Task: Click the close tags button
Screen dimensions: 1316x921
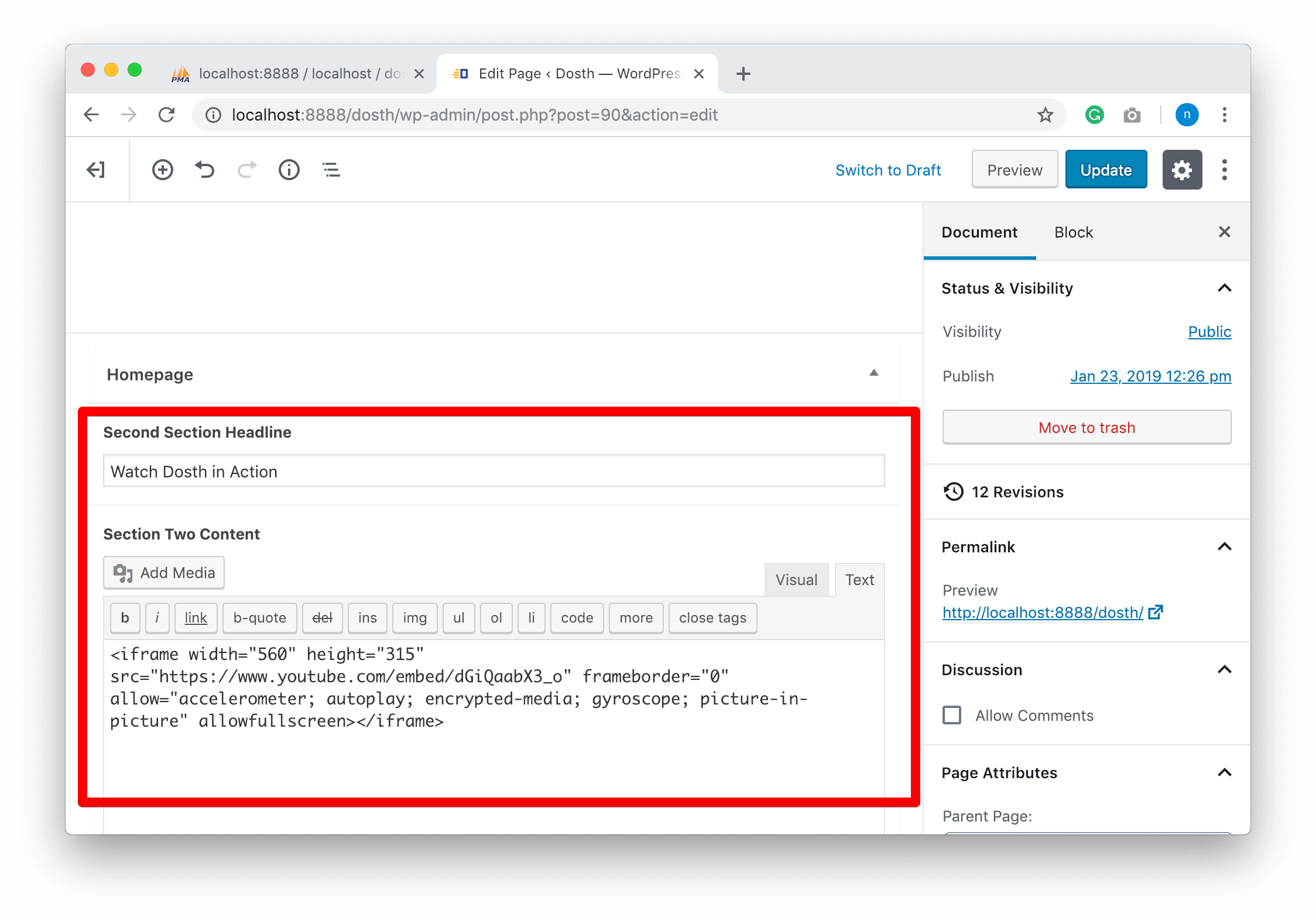Action: coord(712,618)
